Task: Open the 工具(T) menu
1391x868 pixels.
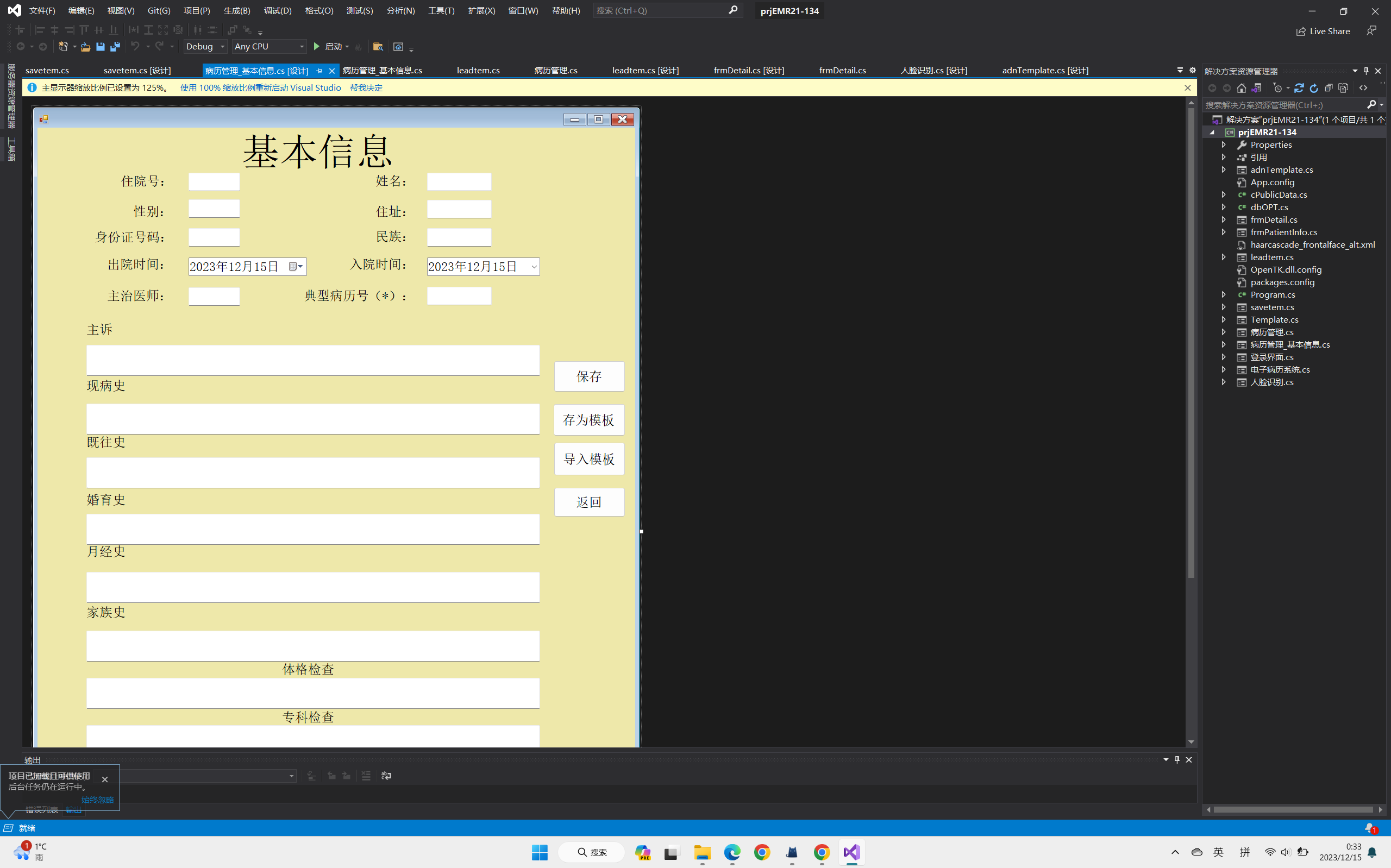Action: [441, 10]
